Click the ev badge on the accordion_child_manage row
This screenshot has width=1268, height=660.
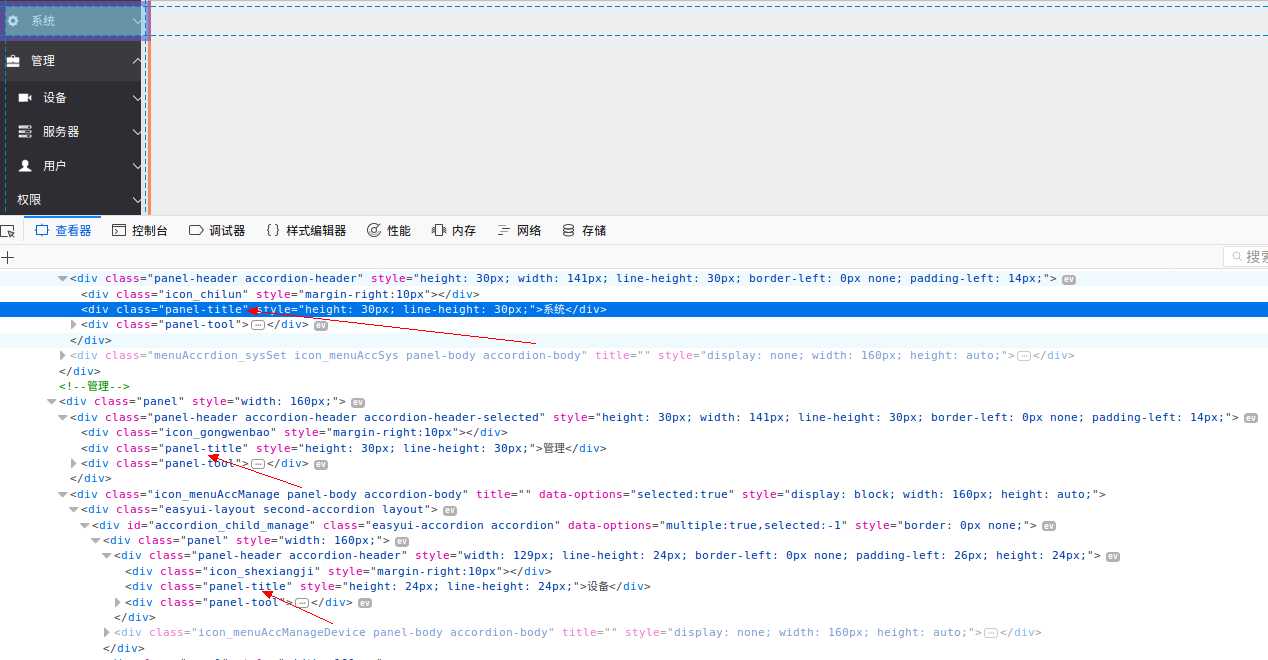1048,526
